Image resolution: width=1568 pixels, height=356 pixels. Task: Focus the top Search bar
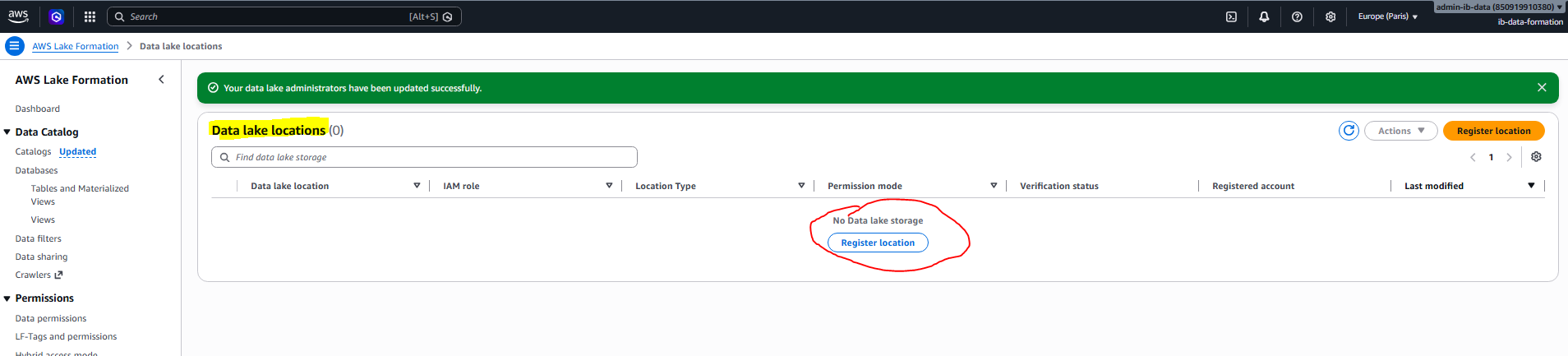pos(284,16)
